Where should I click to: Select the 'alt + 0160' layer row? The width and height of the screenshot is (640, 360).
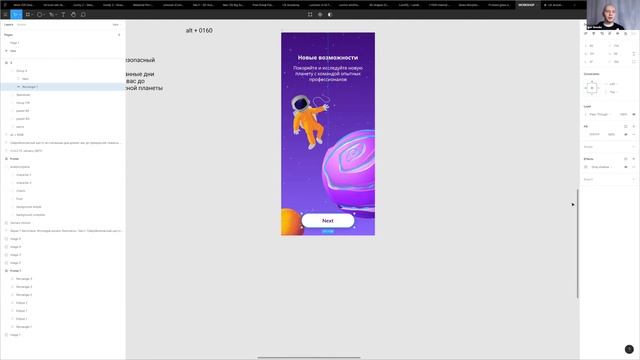point(63,135)
